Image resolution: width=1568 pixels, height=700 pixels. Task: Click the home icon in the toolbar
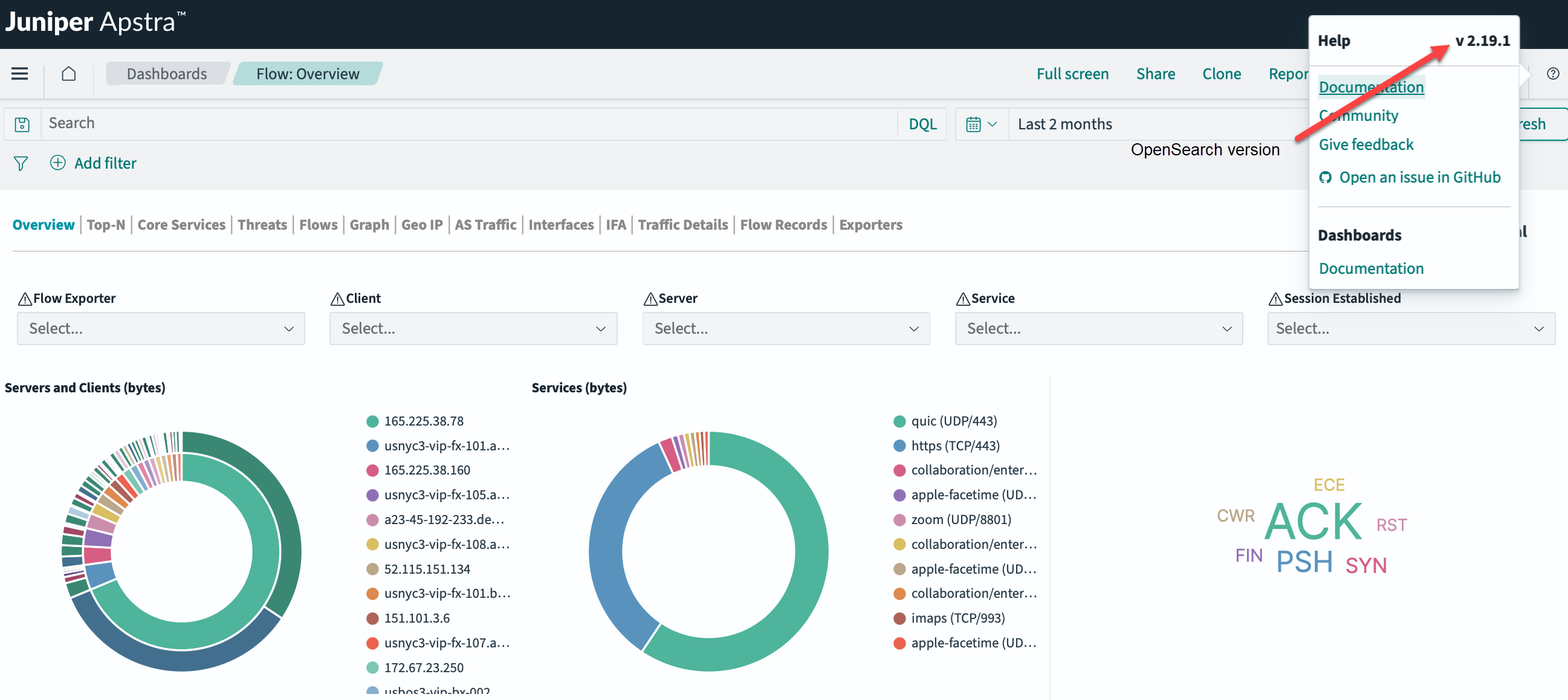(x=69, y=73)
